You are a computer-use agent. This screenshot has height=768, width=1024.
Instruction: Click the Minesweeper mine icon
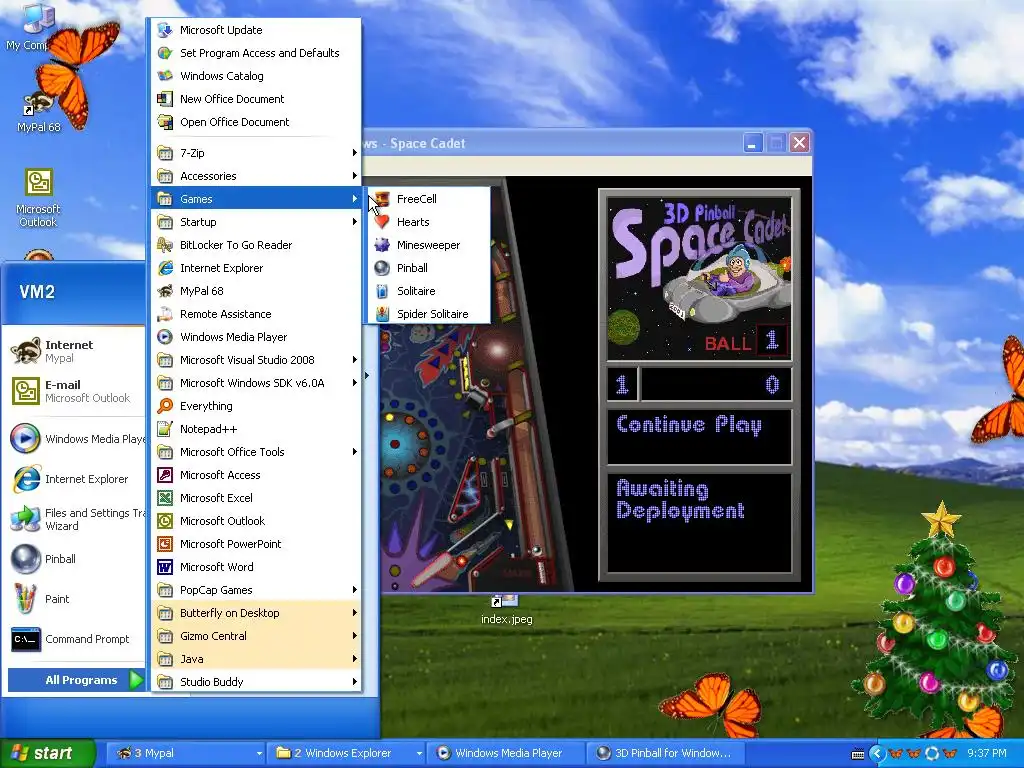click(382, 245)
